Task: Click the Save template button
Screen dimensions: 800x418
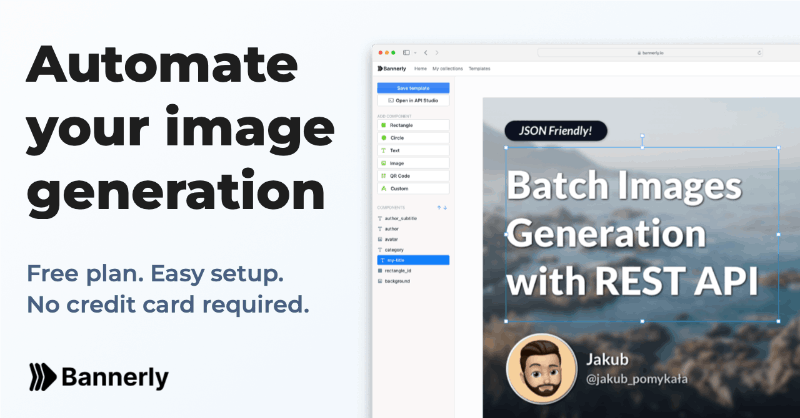Action: coord(413,88)
